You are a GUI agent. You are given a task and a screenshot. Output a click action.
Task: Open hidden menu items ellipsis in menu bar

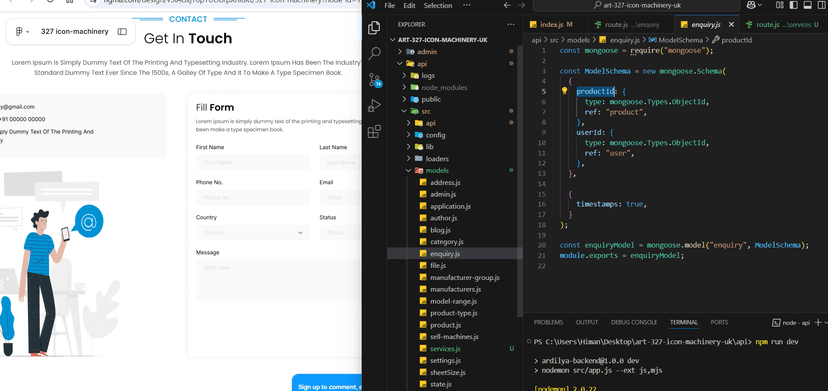tap(466, 5)
